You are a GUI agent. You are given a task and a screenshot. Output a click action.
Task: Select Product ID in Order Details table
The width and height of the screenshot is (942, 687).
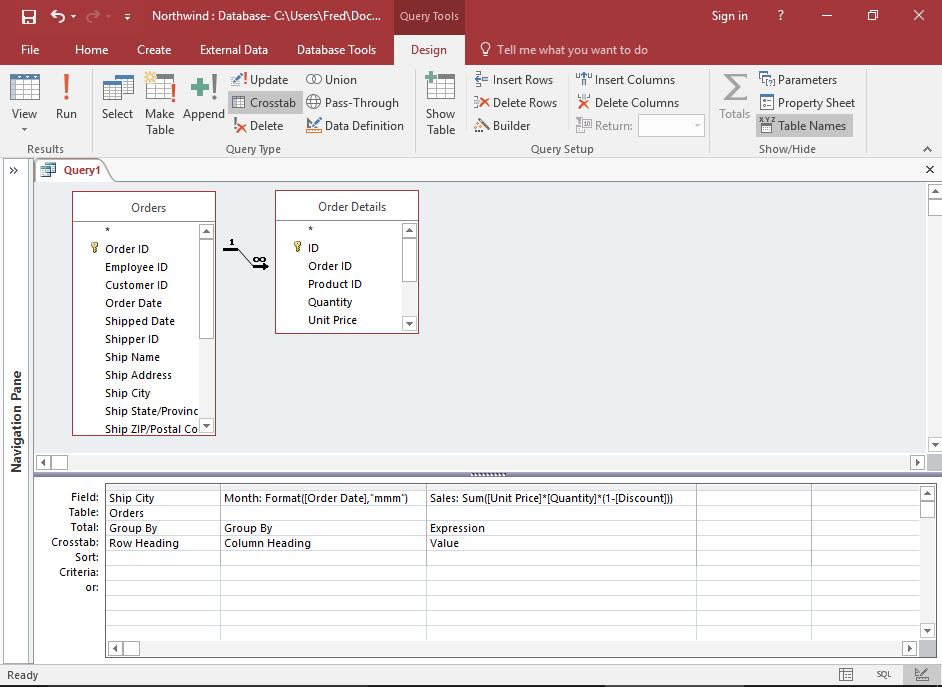(x=335, y=283)
